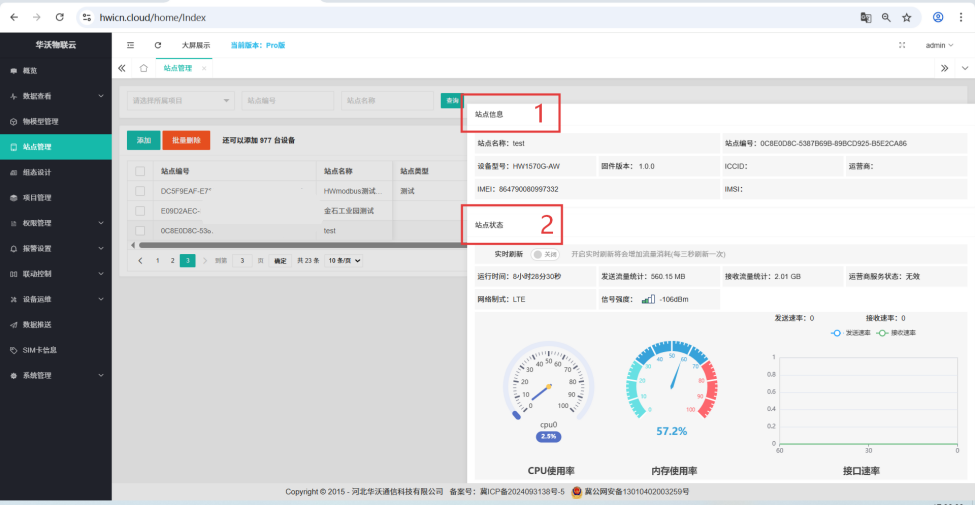This screenshot has width=975, height=505.
Task: Select current page 3 in pagination
Action: 188,261
